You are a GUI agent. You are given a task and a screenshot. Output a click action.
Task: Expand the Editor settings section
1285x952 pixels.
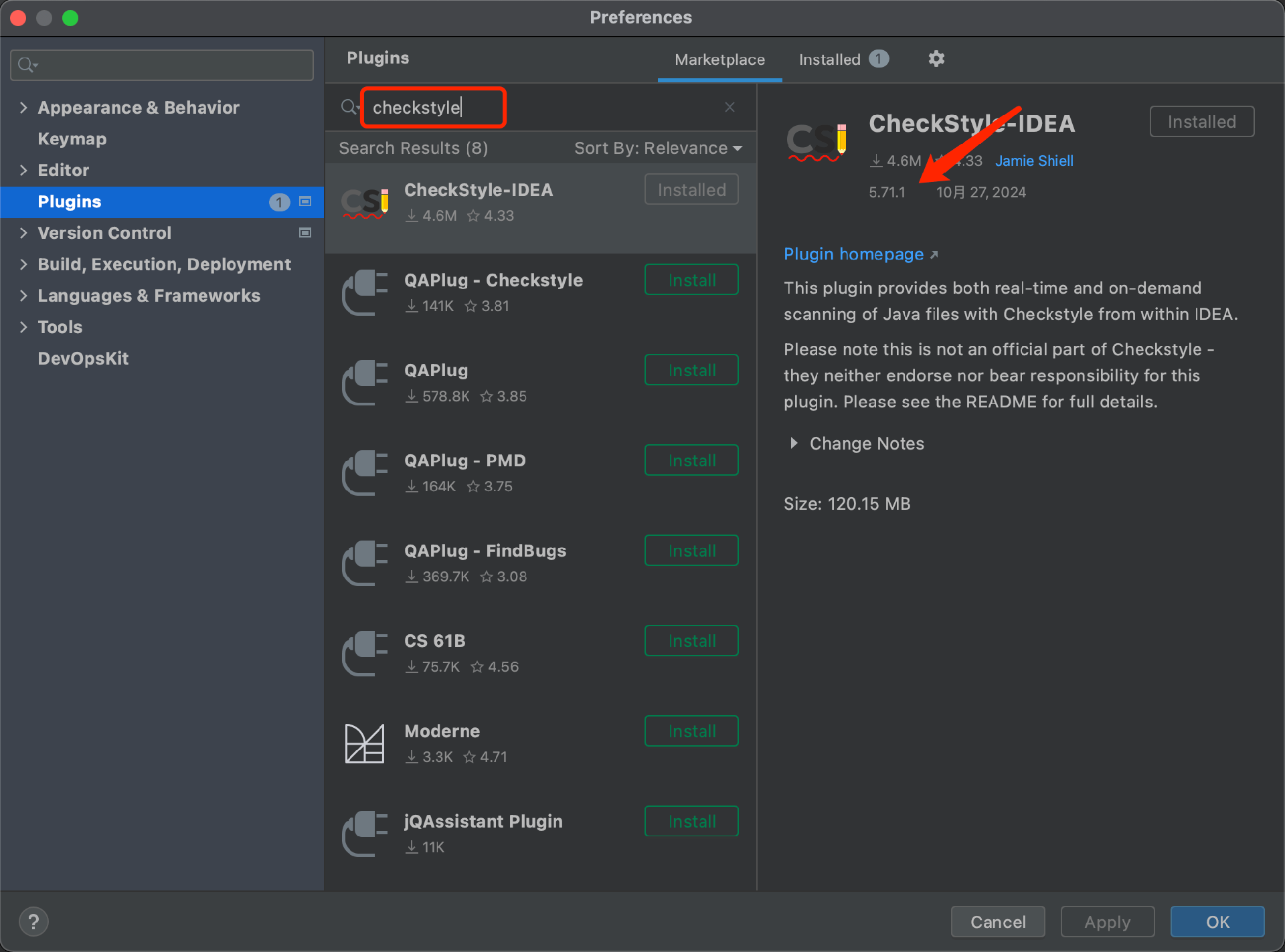23,170
